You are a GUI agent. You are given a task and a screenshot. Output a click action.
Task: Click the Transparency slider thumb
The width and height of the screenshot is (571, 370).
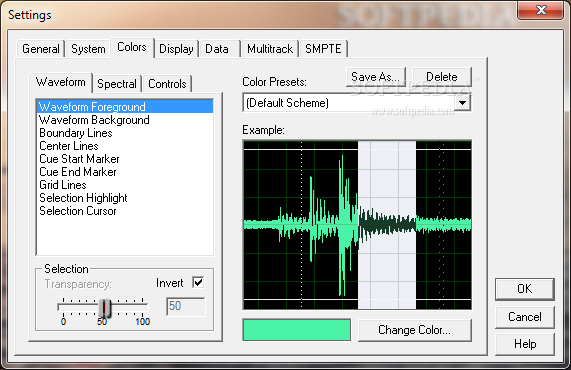pyautogui.click(x=105, y=308)
